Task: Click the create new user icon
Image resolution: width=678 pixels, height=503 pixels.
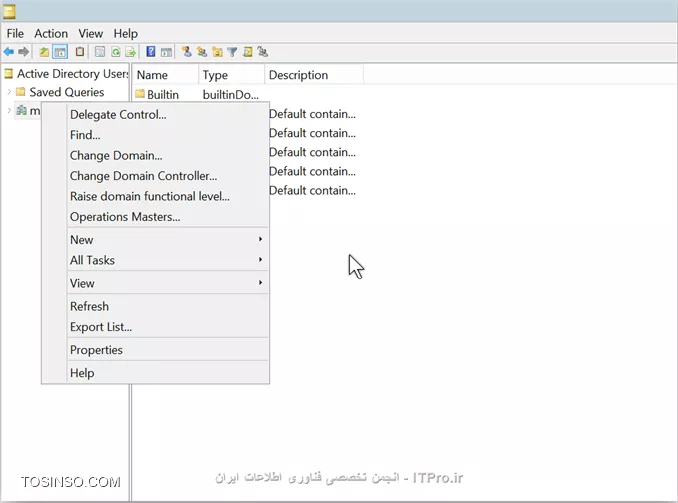Action: pos(186,52)
